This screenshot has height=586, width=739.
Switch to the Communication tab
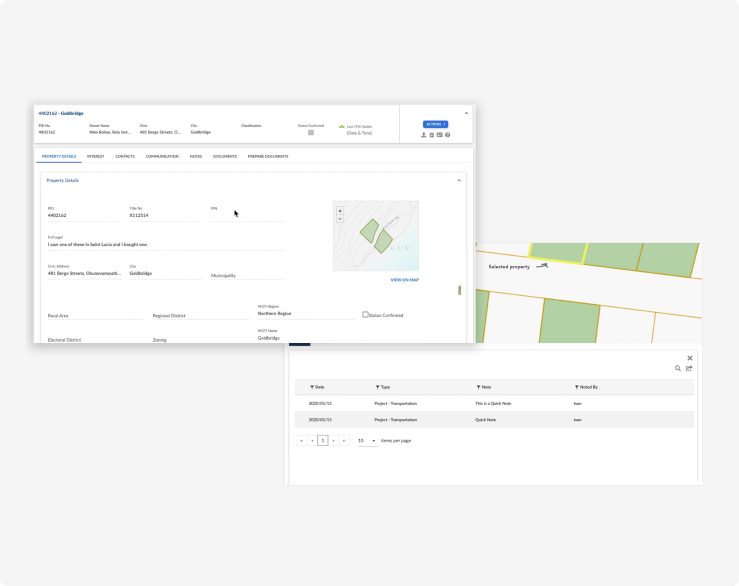coord(161,156)
